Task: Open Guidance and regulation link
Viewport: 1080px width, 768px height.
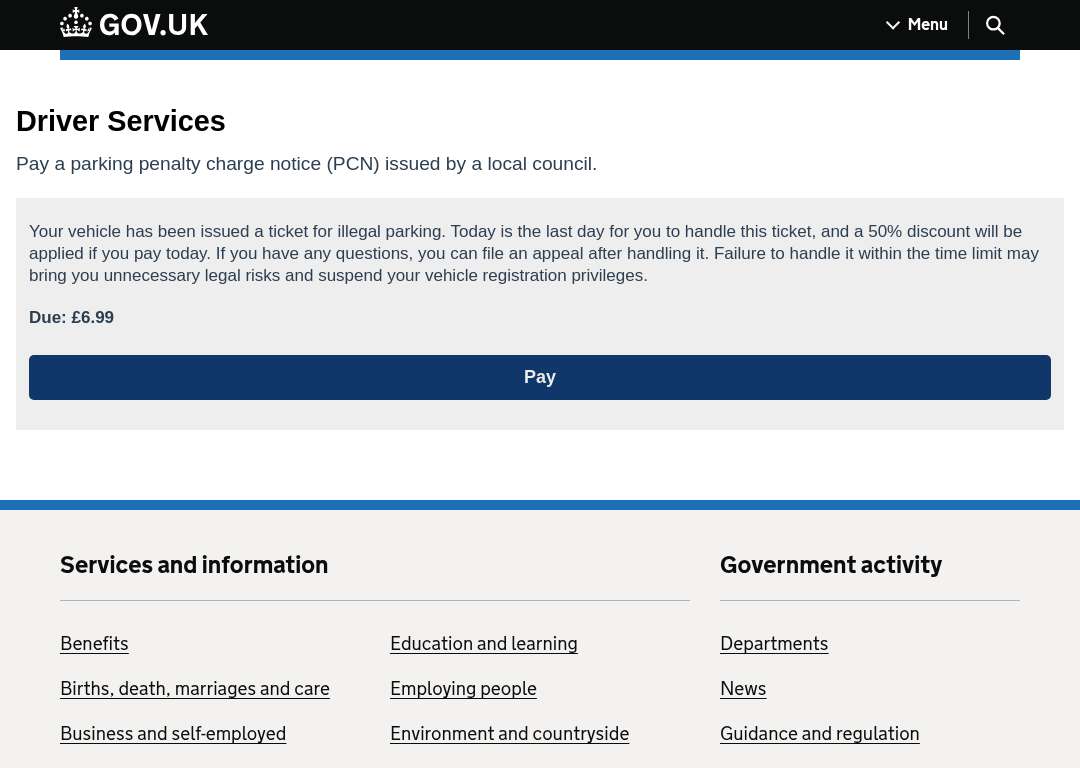Action: [x=819, y=733]
